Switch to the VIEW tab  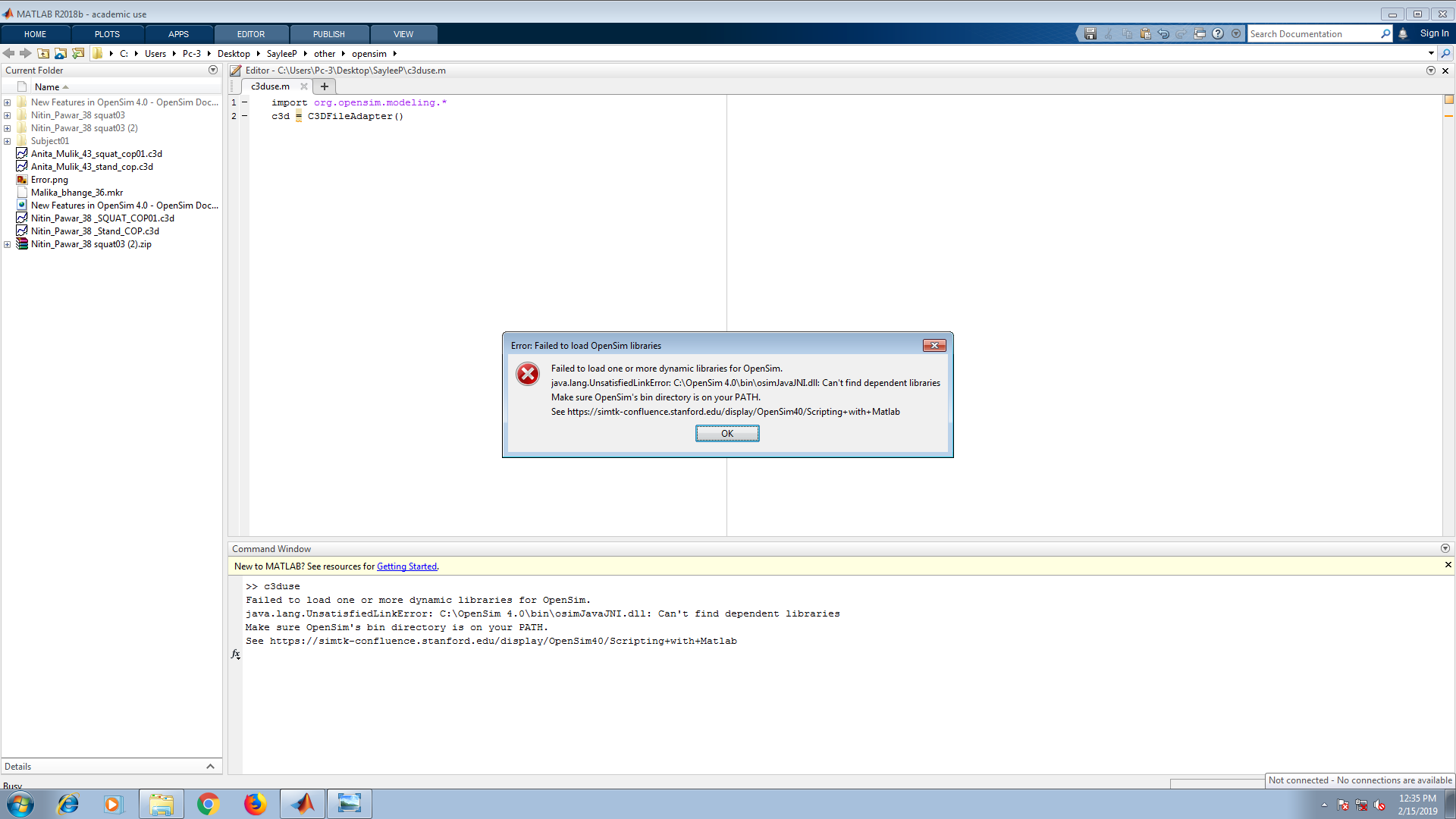[x=403, y=34]
